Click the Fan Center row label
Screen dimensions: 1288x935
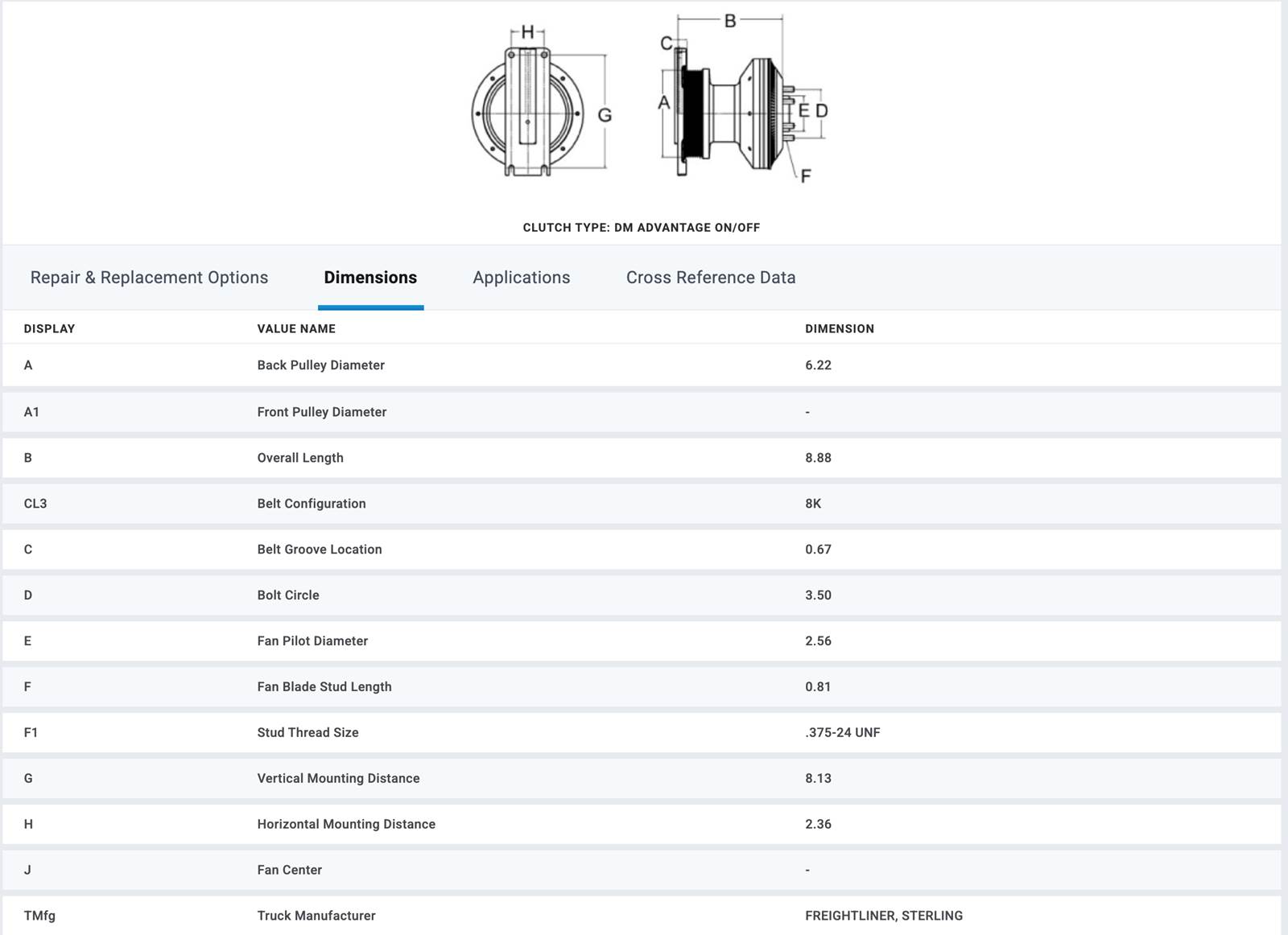coord(289,871)
